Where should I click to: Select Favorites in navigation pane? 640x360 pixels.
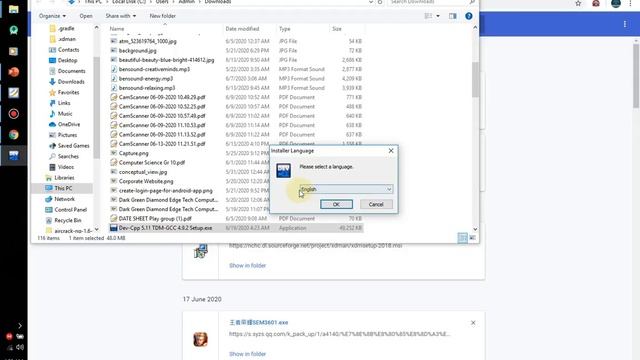click(64, 92)
